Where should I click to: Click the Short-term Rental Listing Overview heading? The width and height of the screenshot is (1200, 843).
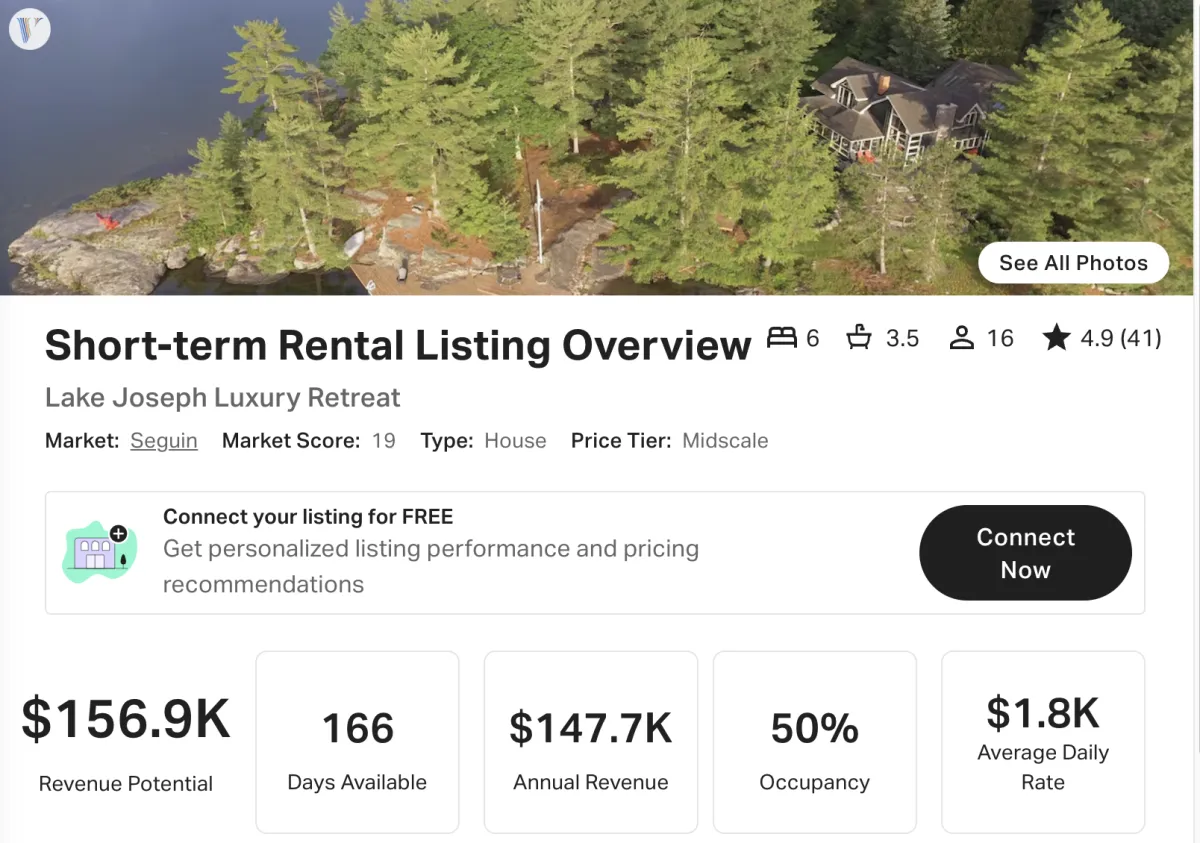coord(398,346)
